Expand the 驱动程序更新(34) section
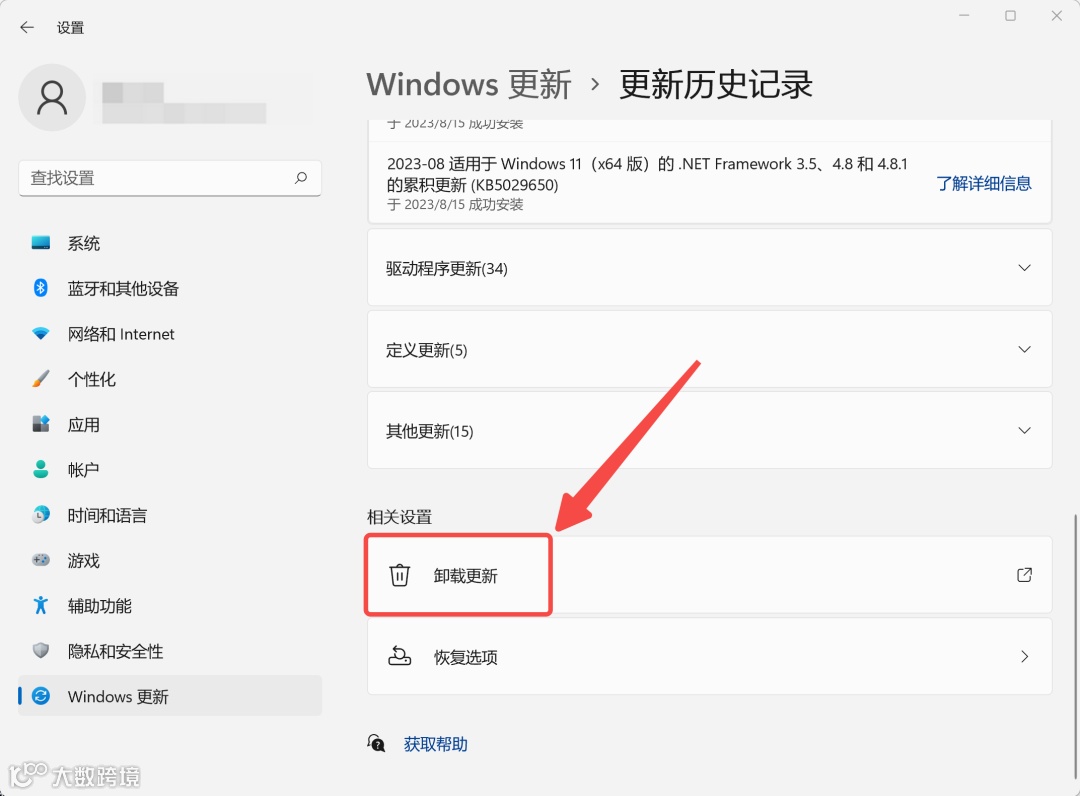 (x=709, y=268)
